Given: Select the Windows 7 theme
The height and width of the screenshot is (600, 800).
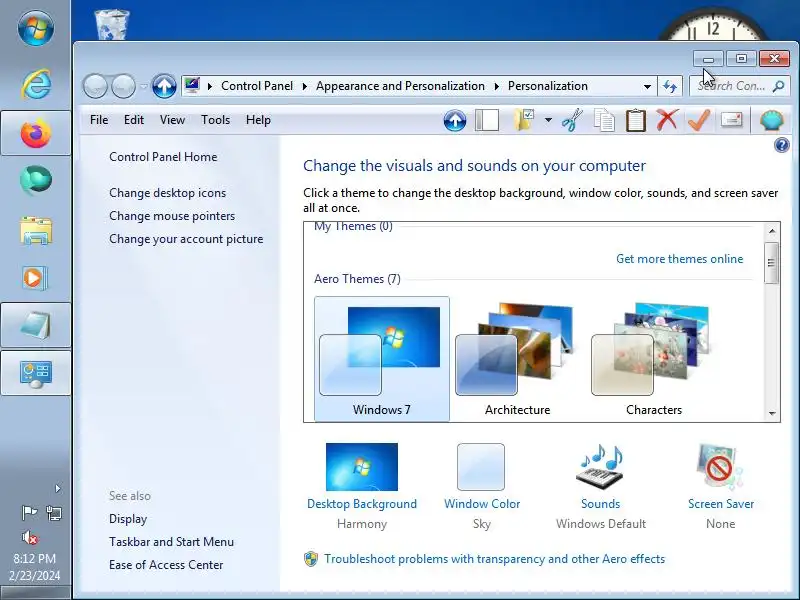Looking at the screenshot, I should 382,359.
